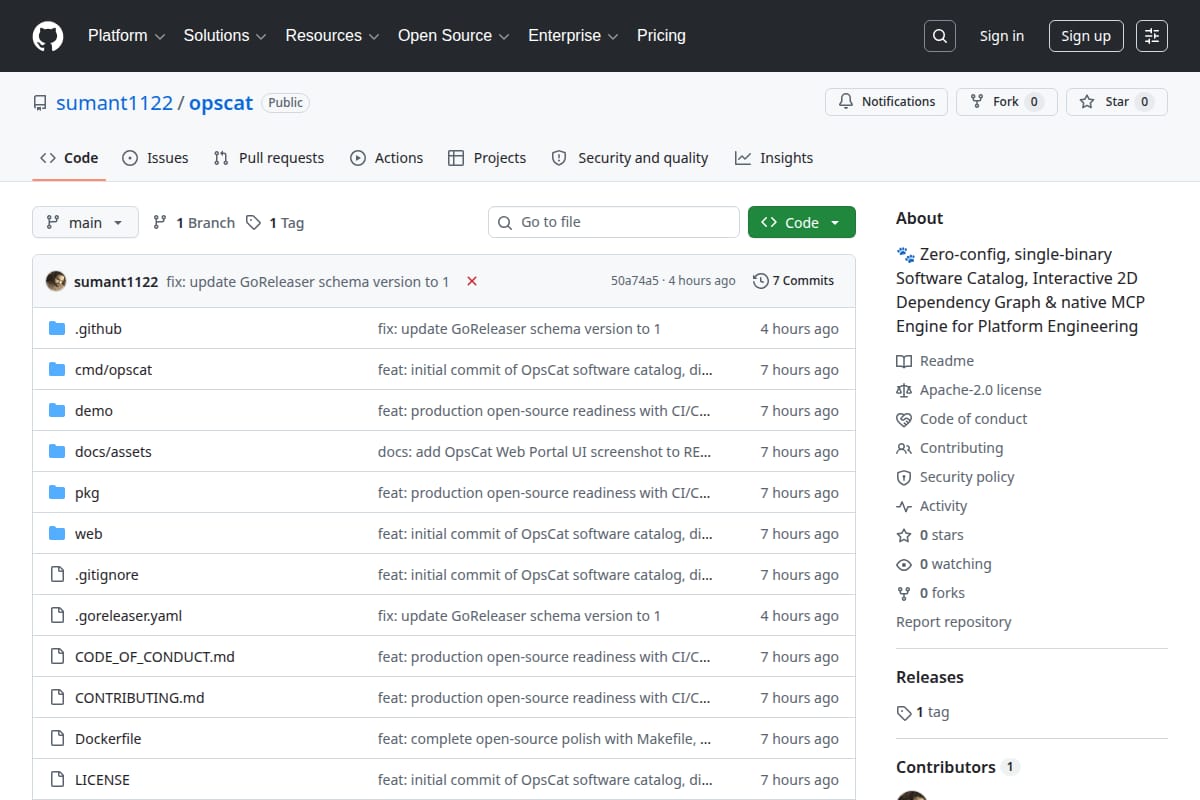
Task: Switch to the Actions tab
Action: click(386, 158)
